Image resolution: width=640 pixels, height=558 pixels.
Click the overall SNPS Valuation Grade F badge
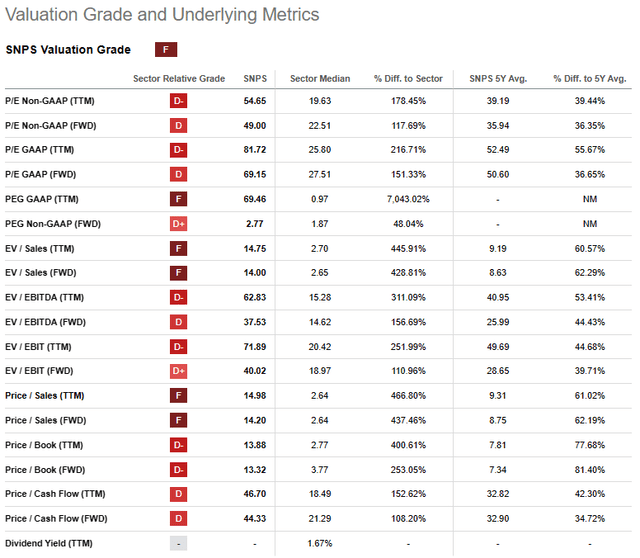coord(166,49)
